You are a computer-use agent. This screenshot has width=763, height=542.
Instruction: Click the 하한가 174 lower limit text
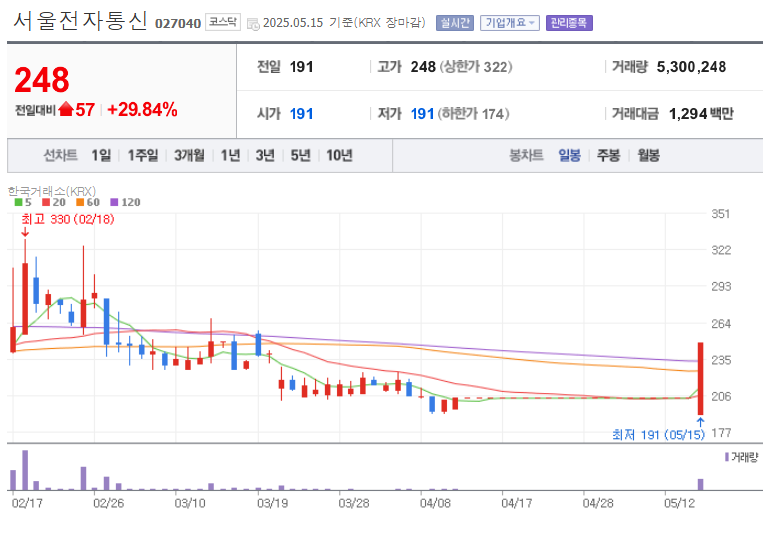tap(473, 113)
